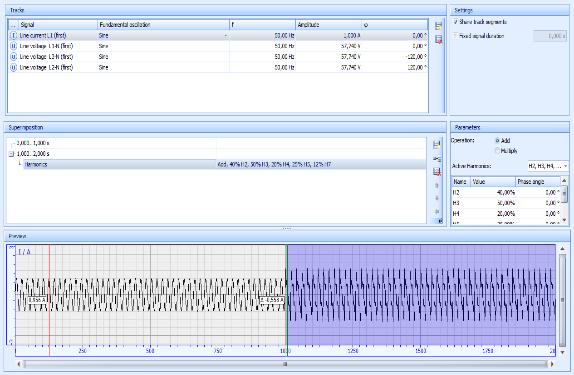Click the current icon of Line current L1 row
This screenshot has width=574, height=375.
(x=13, y=36)
